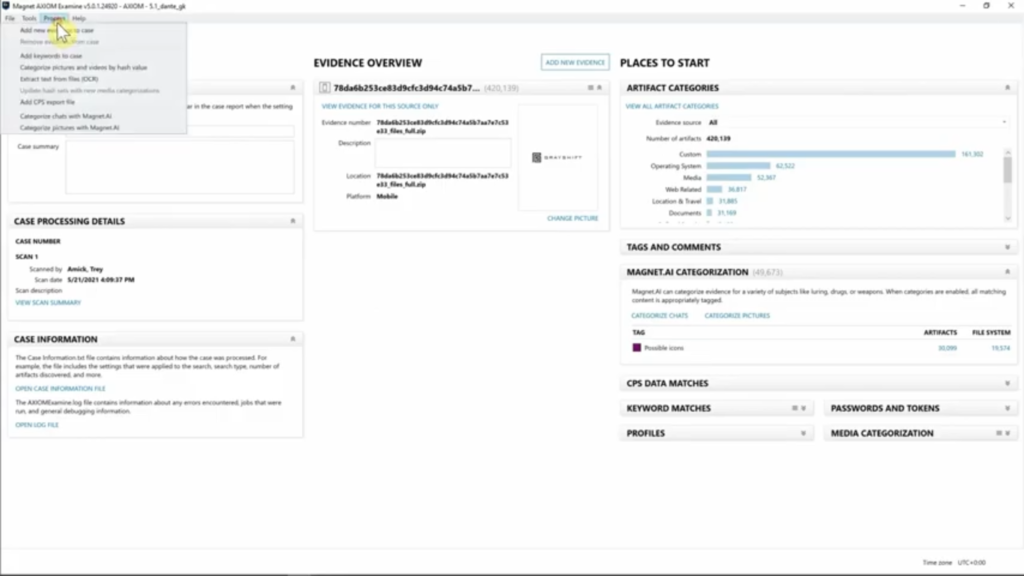Click the artifact categories scrollbar
Screen dimensions: 1024x576
point(1008,170)
